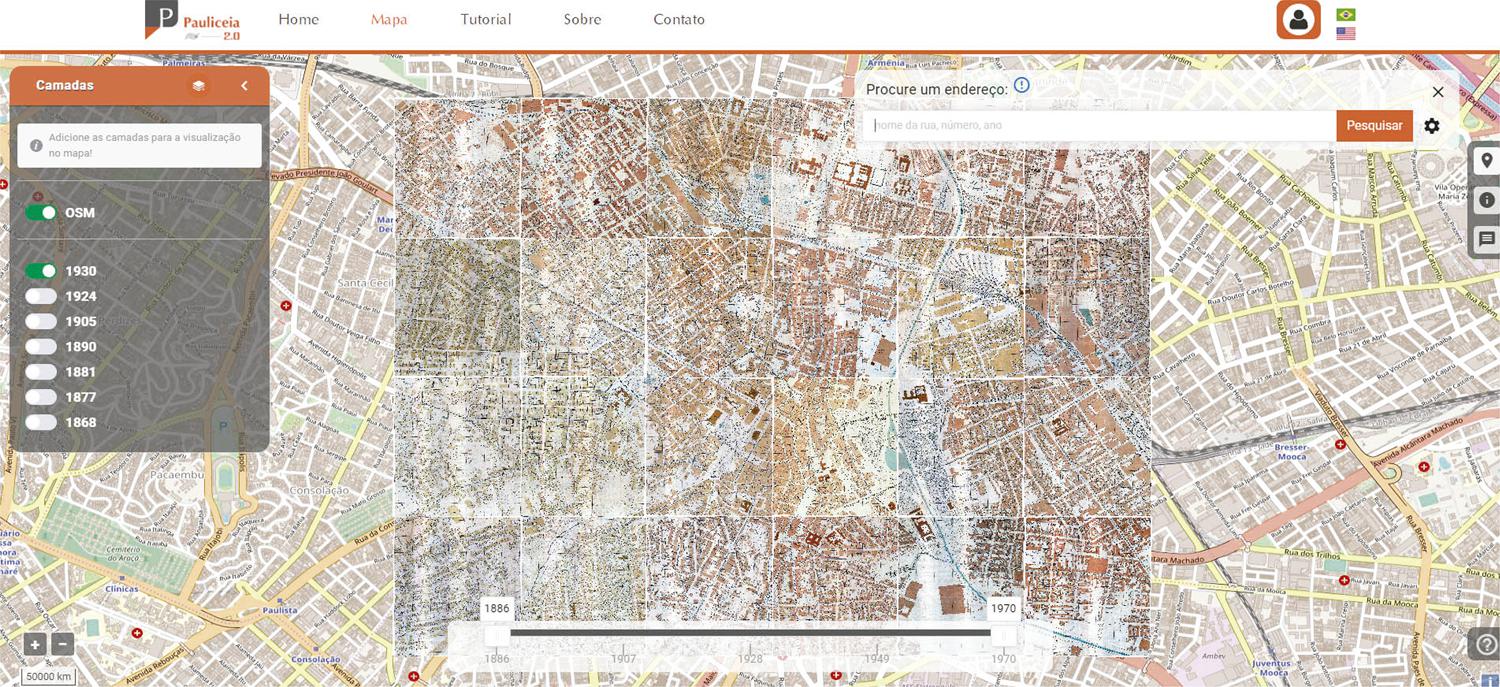Go to the Sobre page
This screenshot has height=687, width=1500.
(x=582, y=19)
